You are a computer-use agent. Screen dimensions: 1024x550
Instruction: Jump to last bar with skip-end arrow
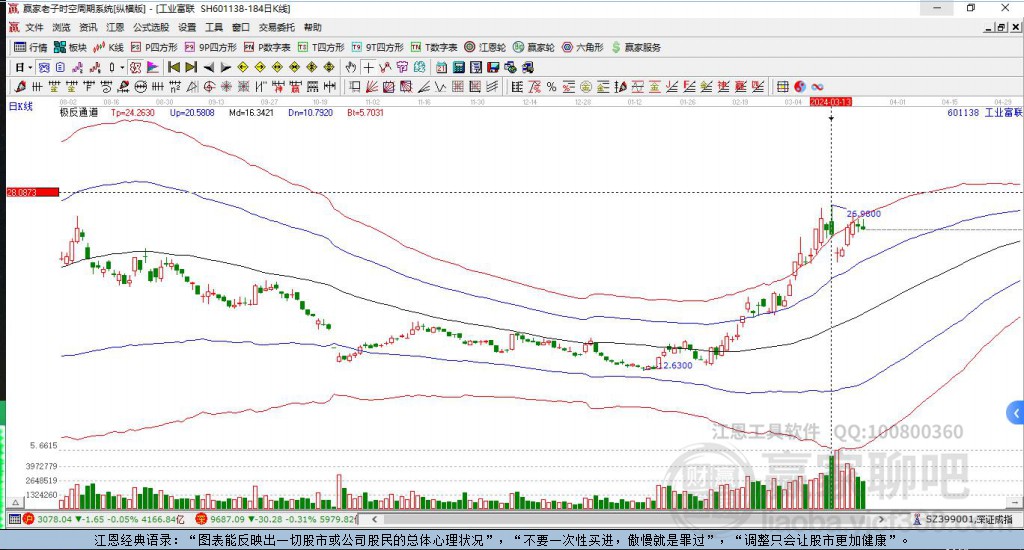[191, 67]
